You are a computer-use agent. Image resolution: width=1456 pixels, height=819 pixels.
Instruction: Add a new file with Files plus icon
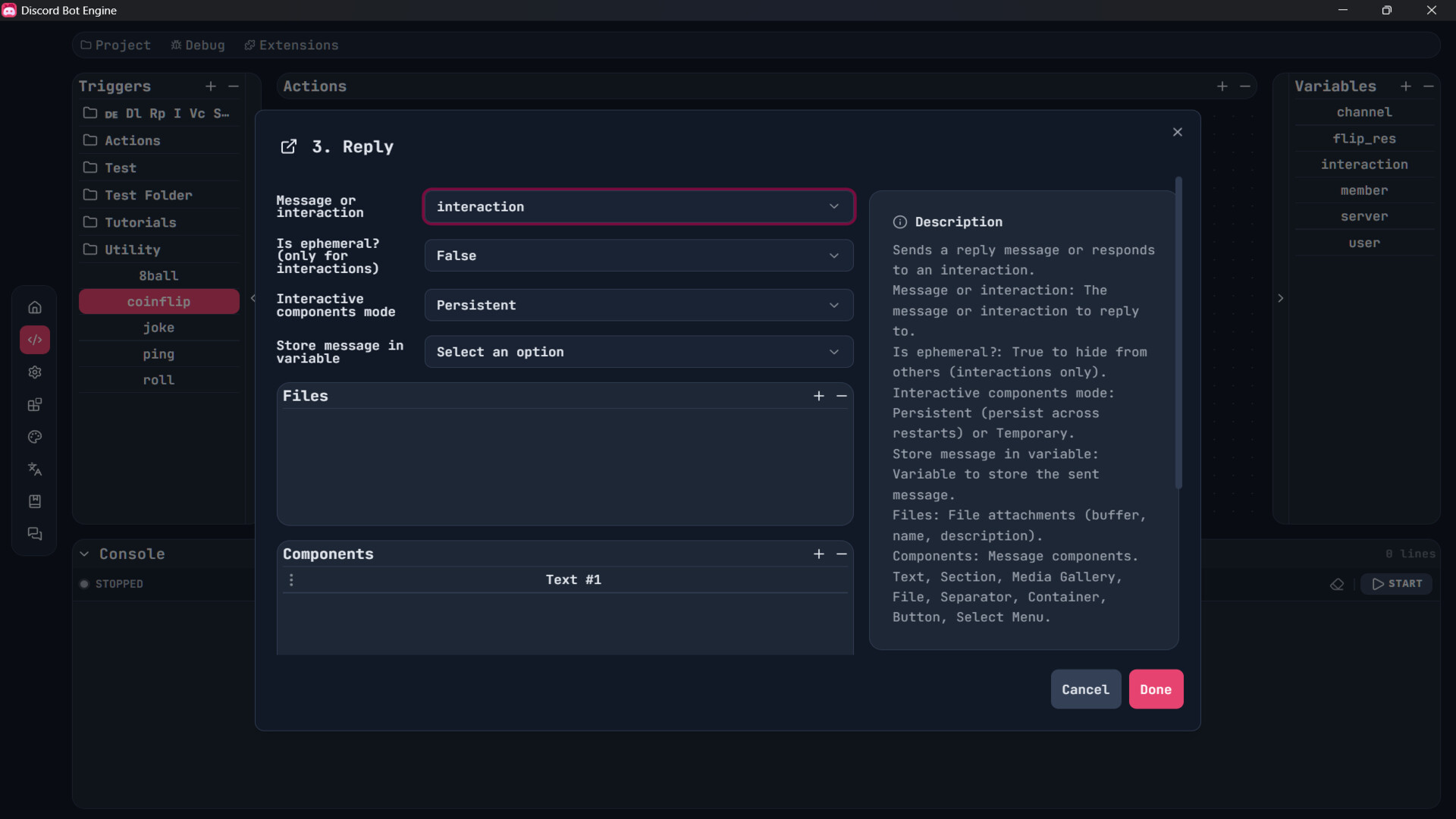point(819,396)
